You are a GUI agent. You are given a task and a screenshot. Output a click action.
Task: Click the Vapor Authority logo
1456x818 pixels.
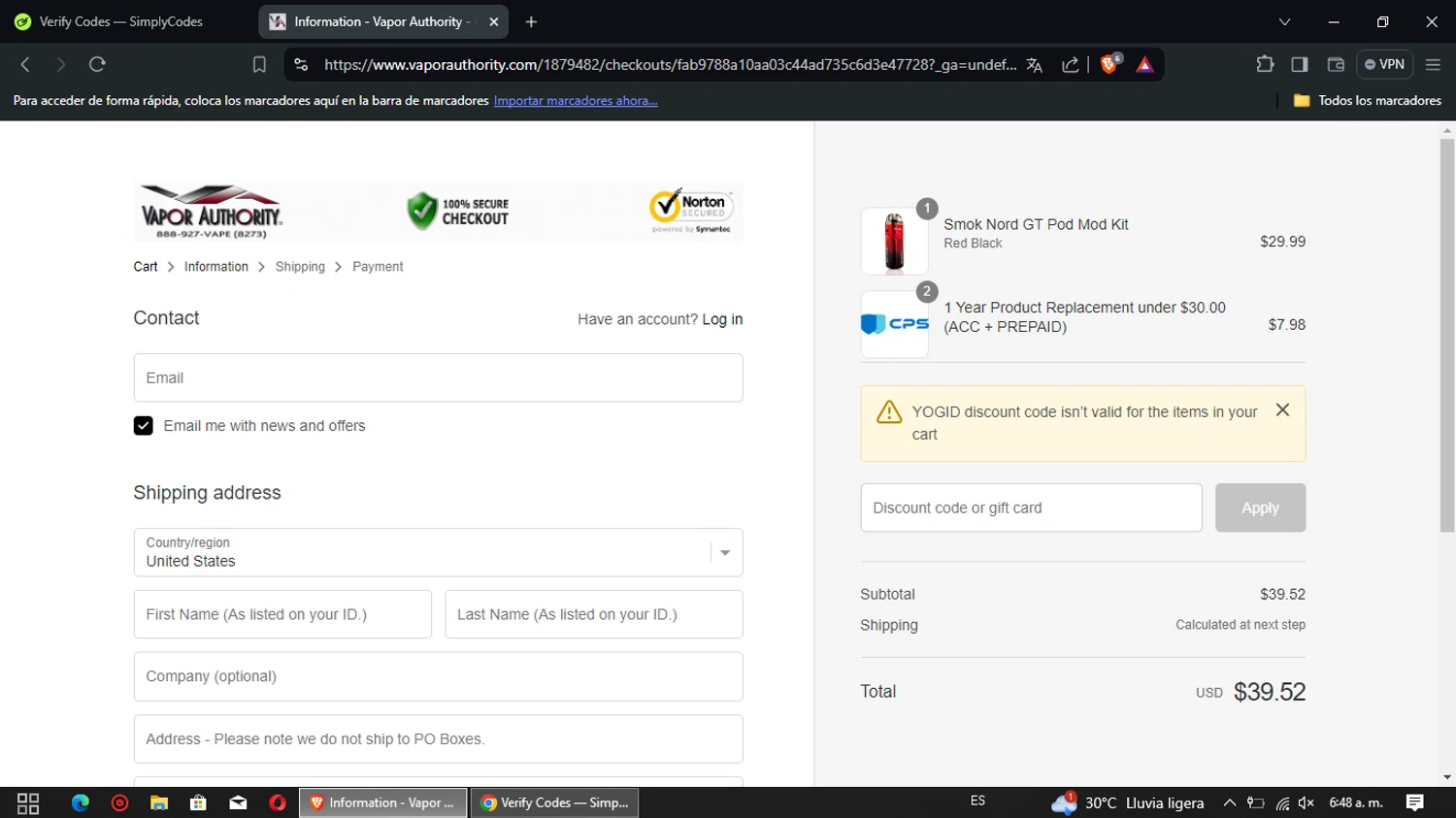(x=212, y=211)
